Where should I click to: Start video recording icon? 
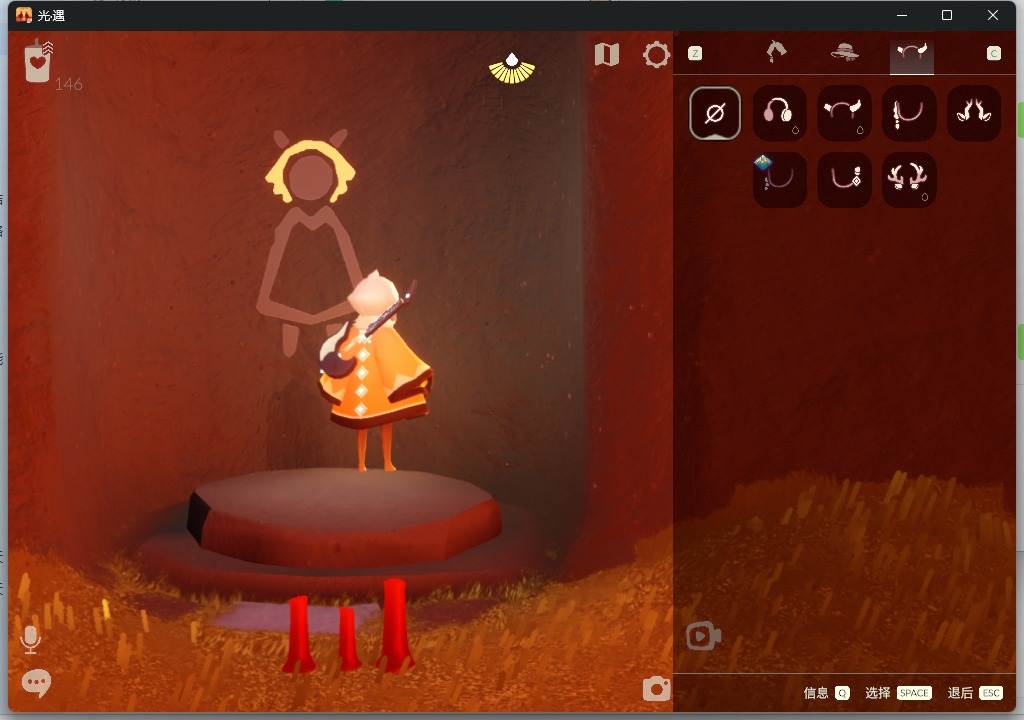[703, 636]
